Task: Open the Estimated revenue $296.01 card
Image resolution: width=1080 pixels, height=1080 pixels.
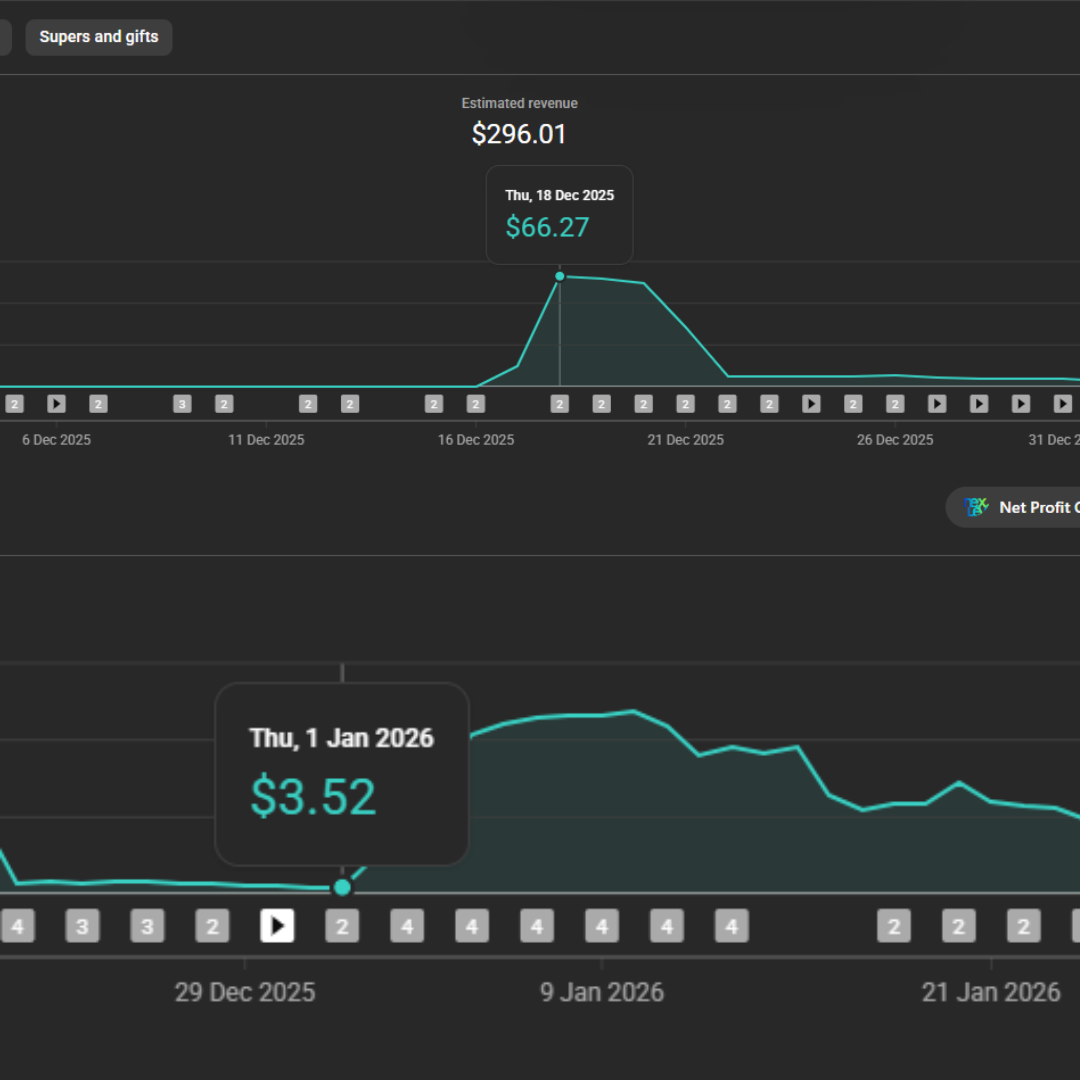Action: (519, 122)
